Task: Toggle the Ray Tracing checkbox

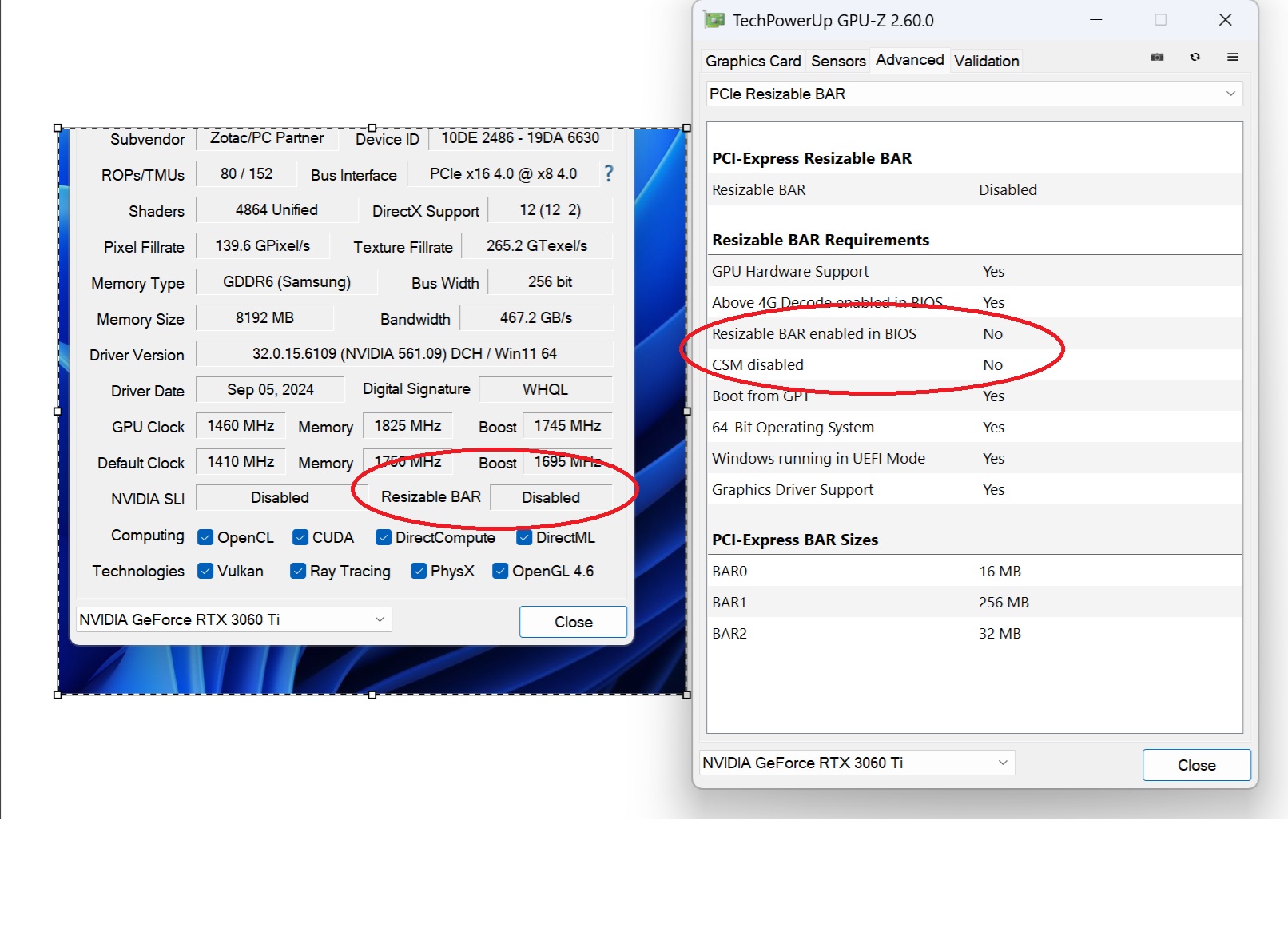Action: coord(298,571)
